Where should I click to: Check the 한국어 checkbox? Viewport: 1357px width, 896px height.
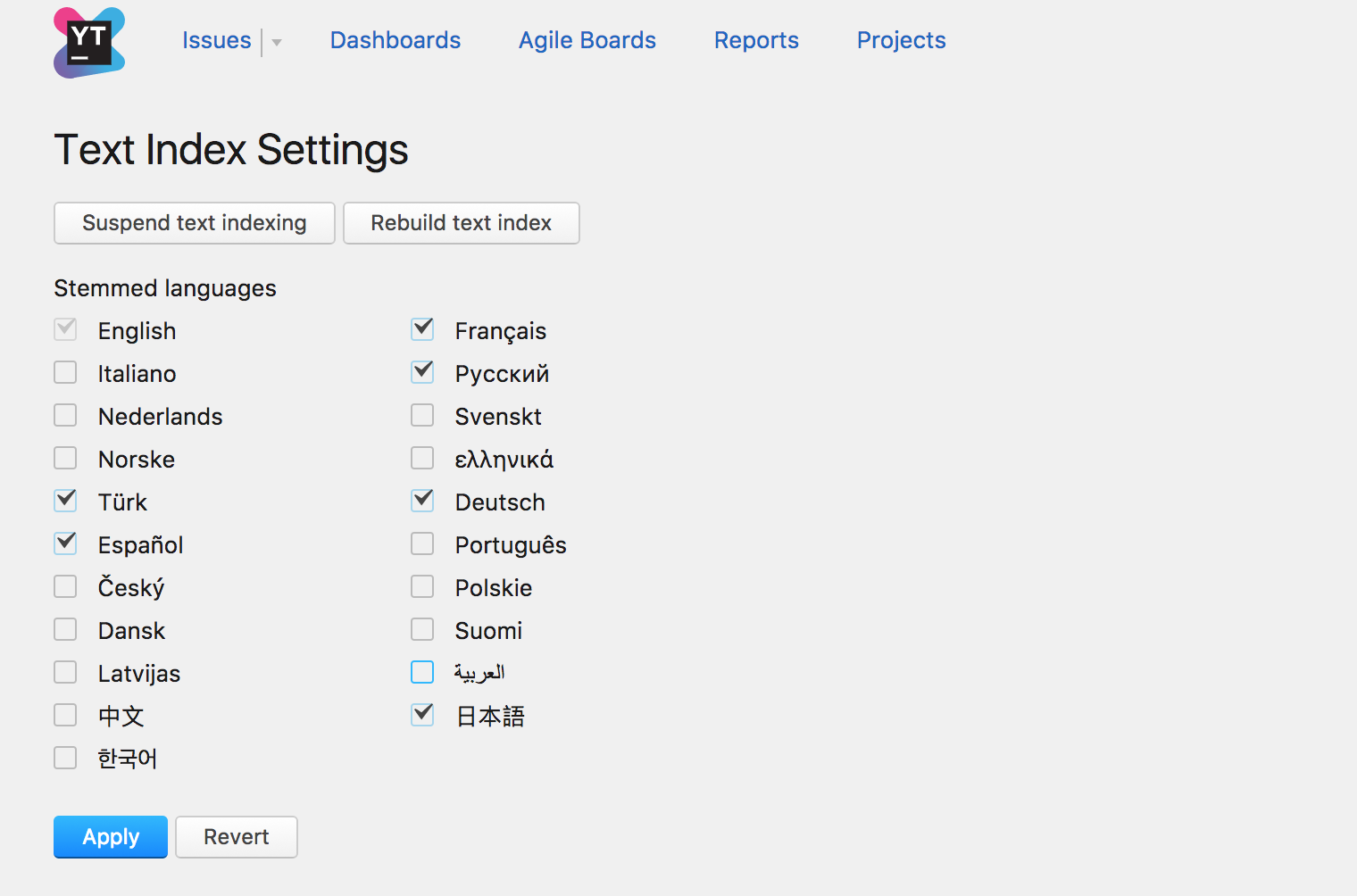[x=65, y=758]
